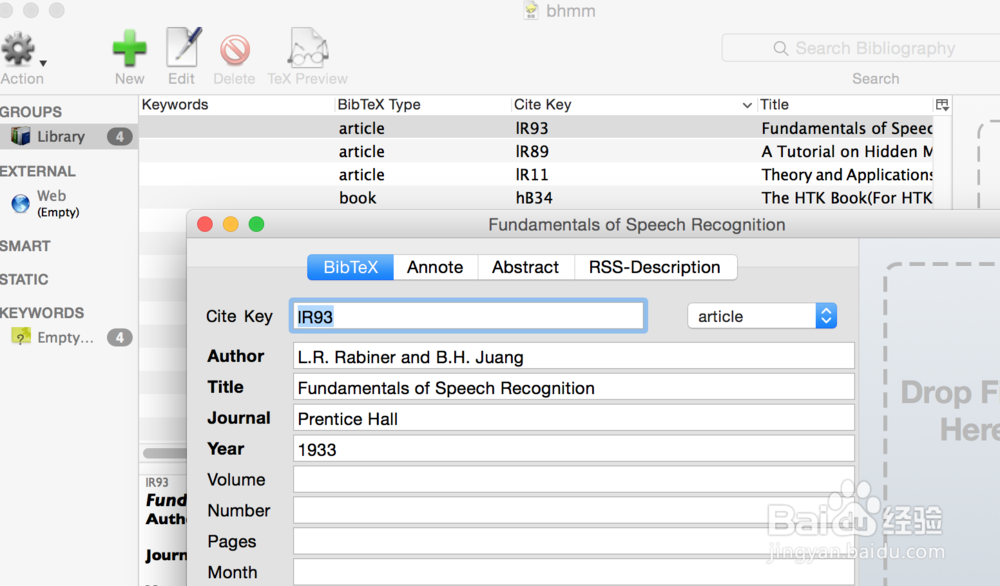Select the Library group
Image resolution: width=1000 pixels, height=586 pixels.
69,136
